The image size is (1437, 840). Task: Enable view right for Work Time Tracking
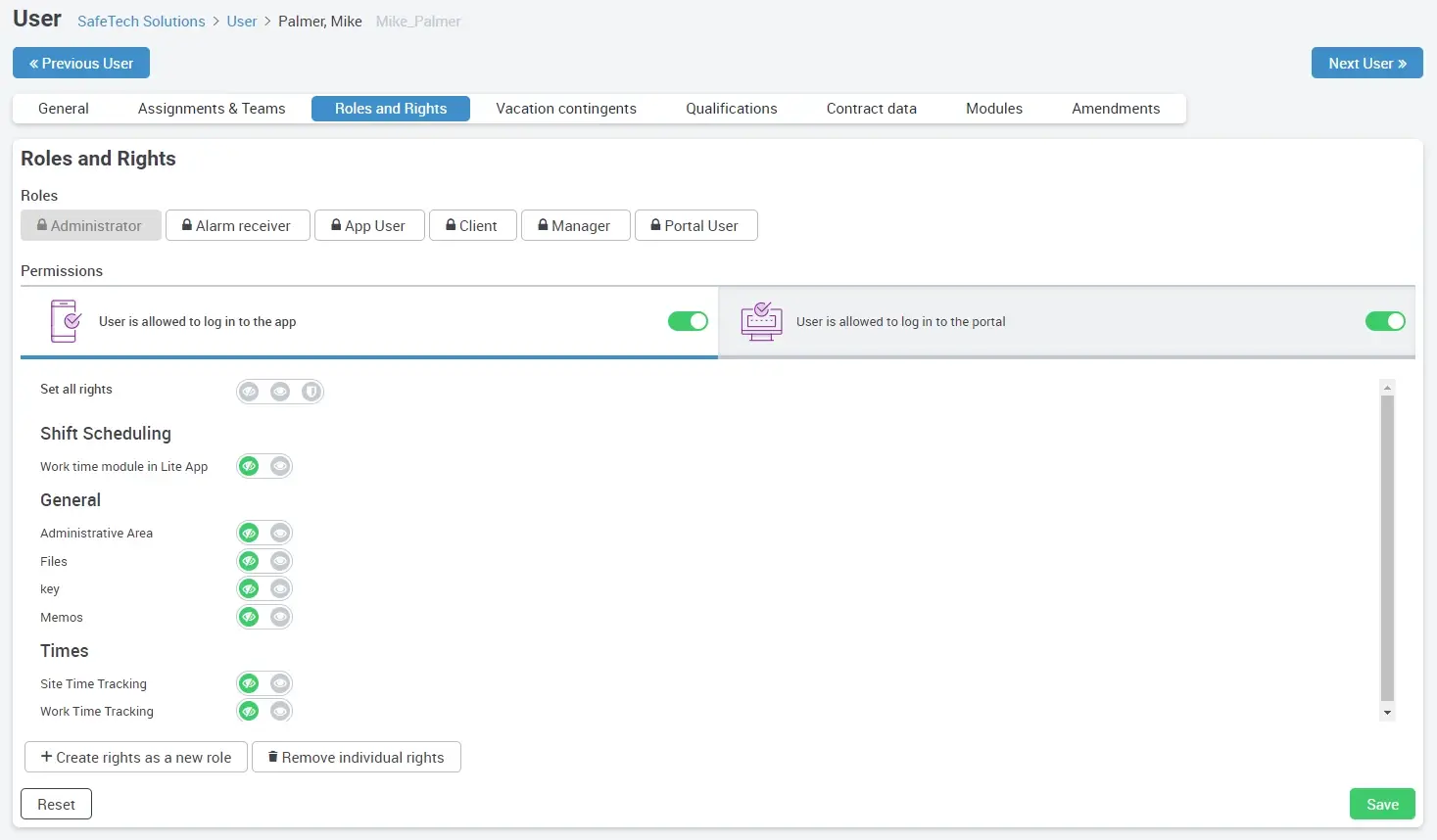tap(280, 711)
